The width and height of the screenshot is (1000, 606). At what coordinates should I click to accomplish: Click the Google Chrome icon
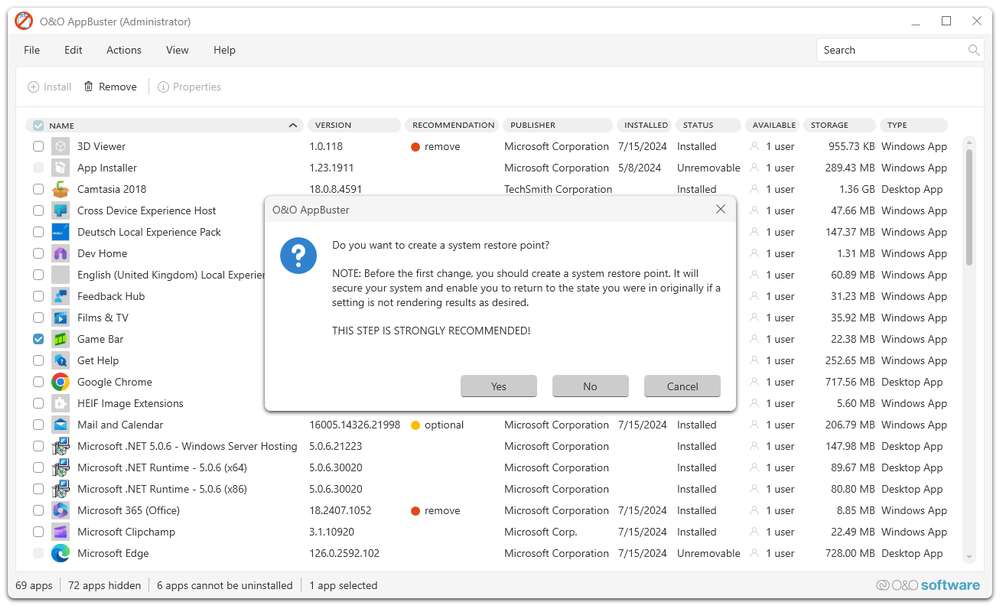pos(60,382)
